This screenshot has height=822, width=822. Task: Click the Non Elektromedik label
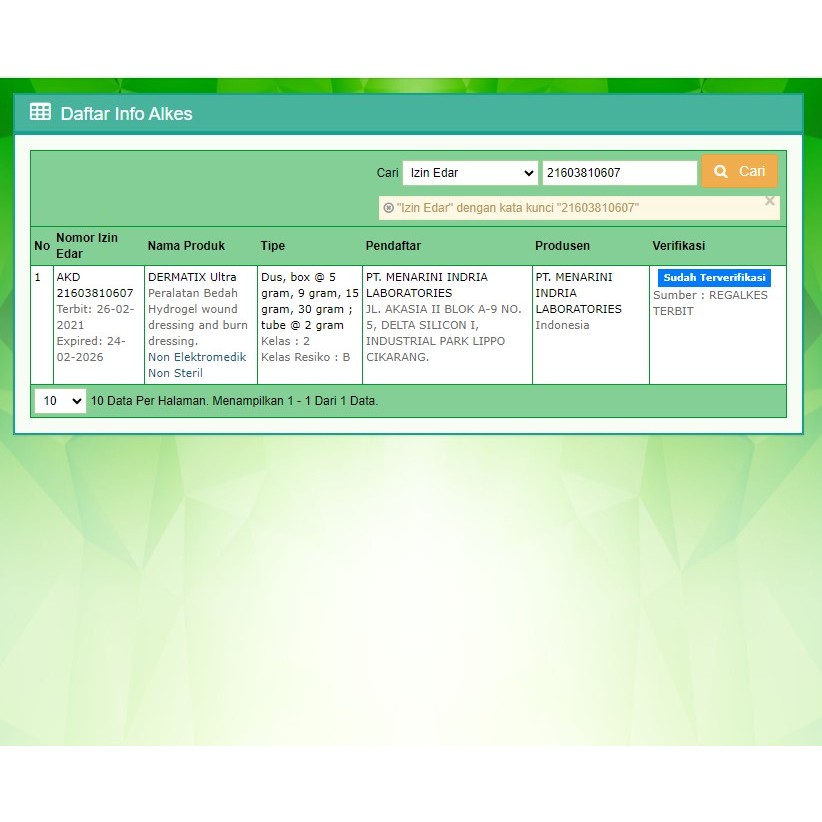197,357
